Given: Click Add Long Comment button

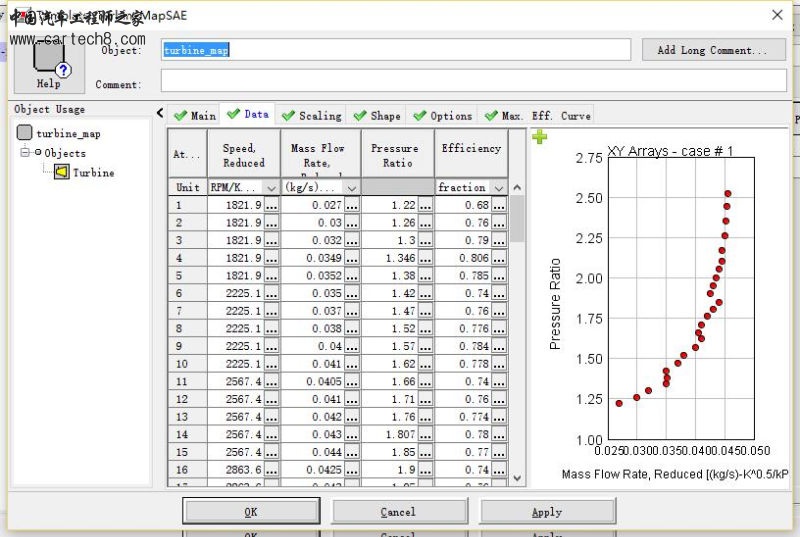Looking at the screenshot, I should (x=713, y=50).
